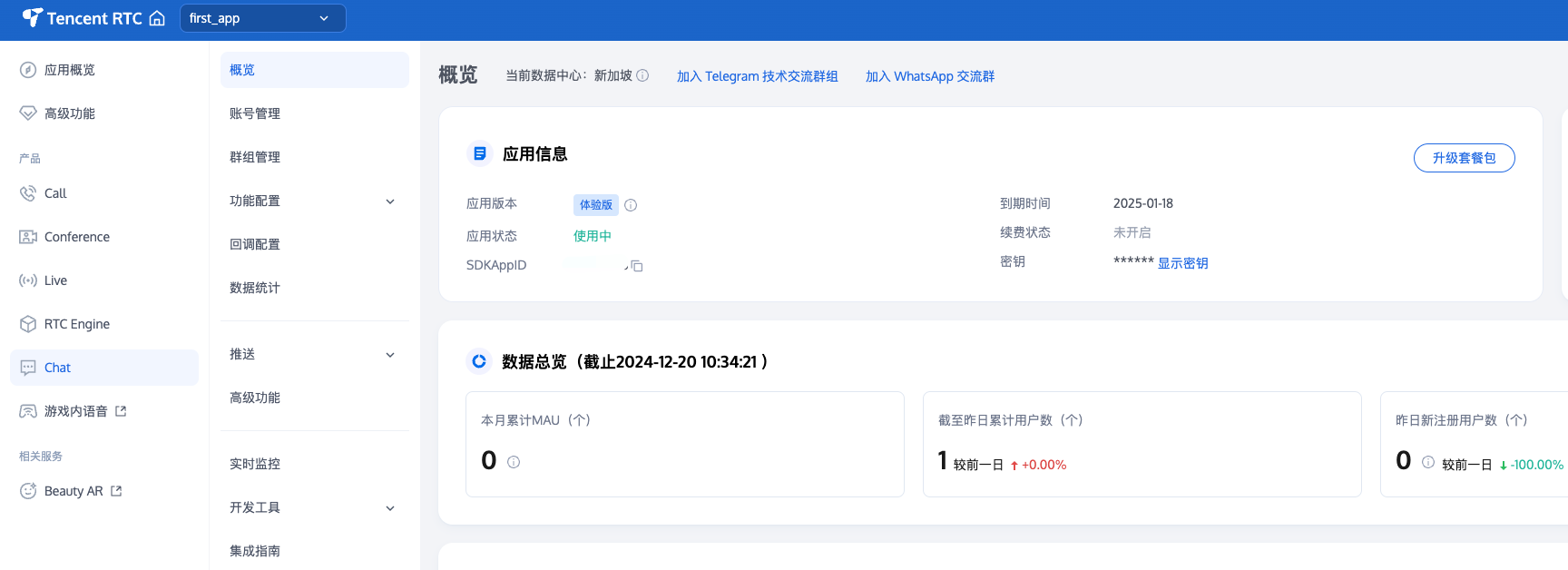Expand the 推送 submenu
Image resolution: width=1568 pixels, height=570 pixels.
click(315, 354)
